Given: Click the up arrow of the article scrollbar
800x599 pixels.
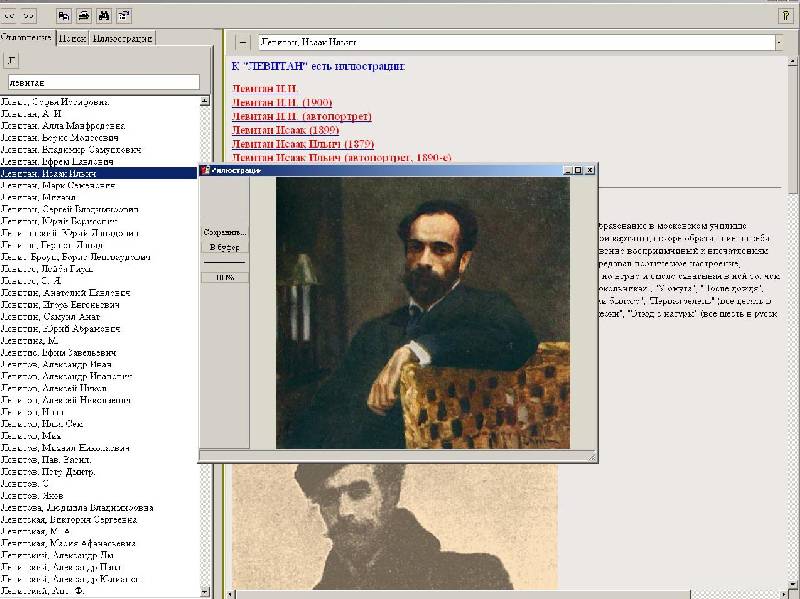Looking at the screenshot, I should 792,61.
